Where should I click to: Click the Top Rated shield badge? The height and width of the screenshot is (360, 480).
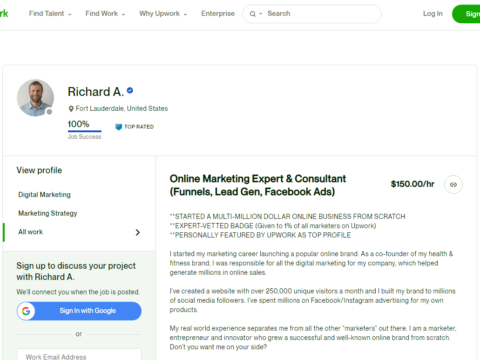118,127
